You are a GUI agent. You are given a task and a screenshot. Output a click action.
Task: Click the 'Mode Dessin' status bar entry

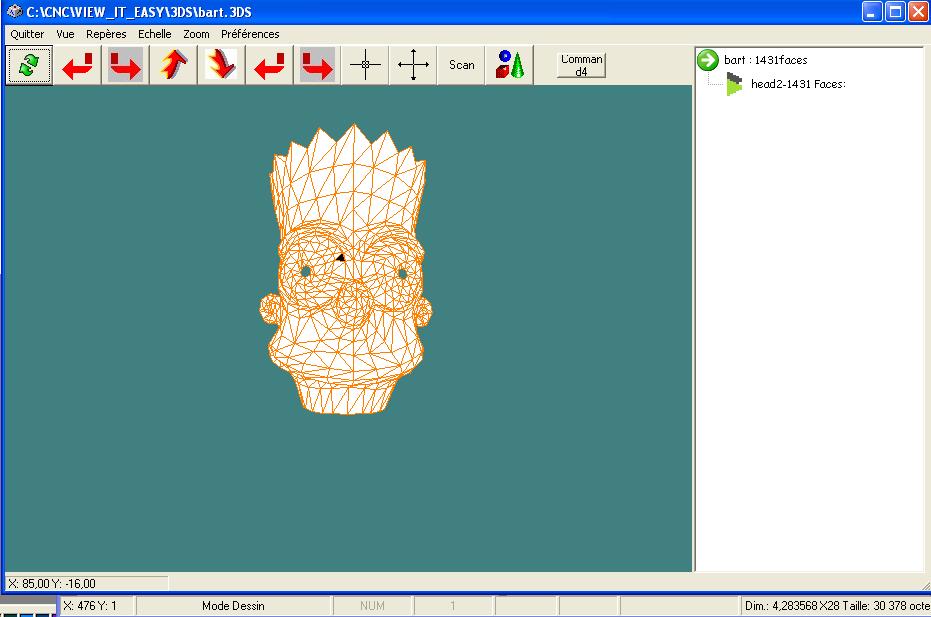[233, 606]
